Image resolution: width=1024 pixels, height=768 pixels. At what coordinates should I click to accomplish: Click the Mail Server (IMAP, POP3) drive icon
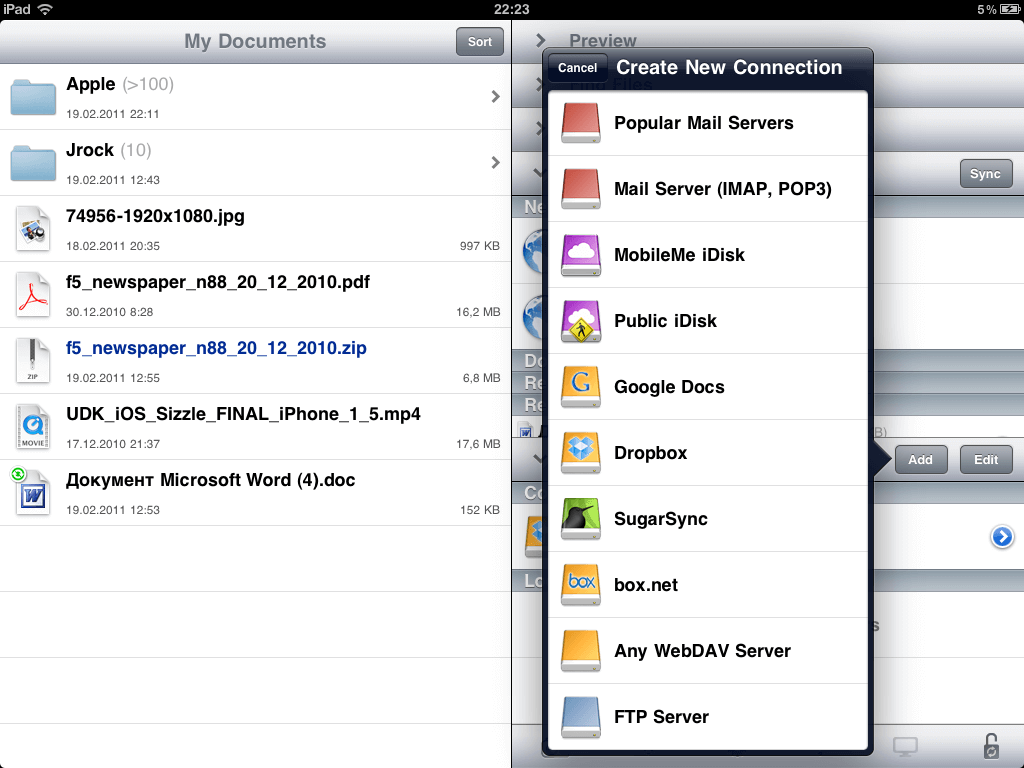(581, 189)
